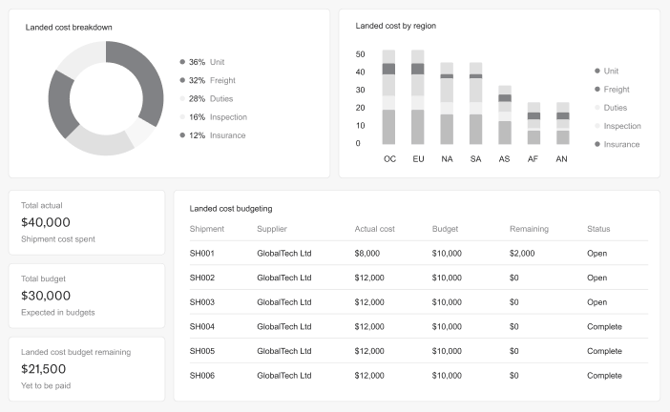Select the Total budget $30,000 card
The height and width of the screenshot is (412, 670).
point(87,295)
